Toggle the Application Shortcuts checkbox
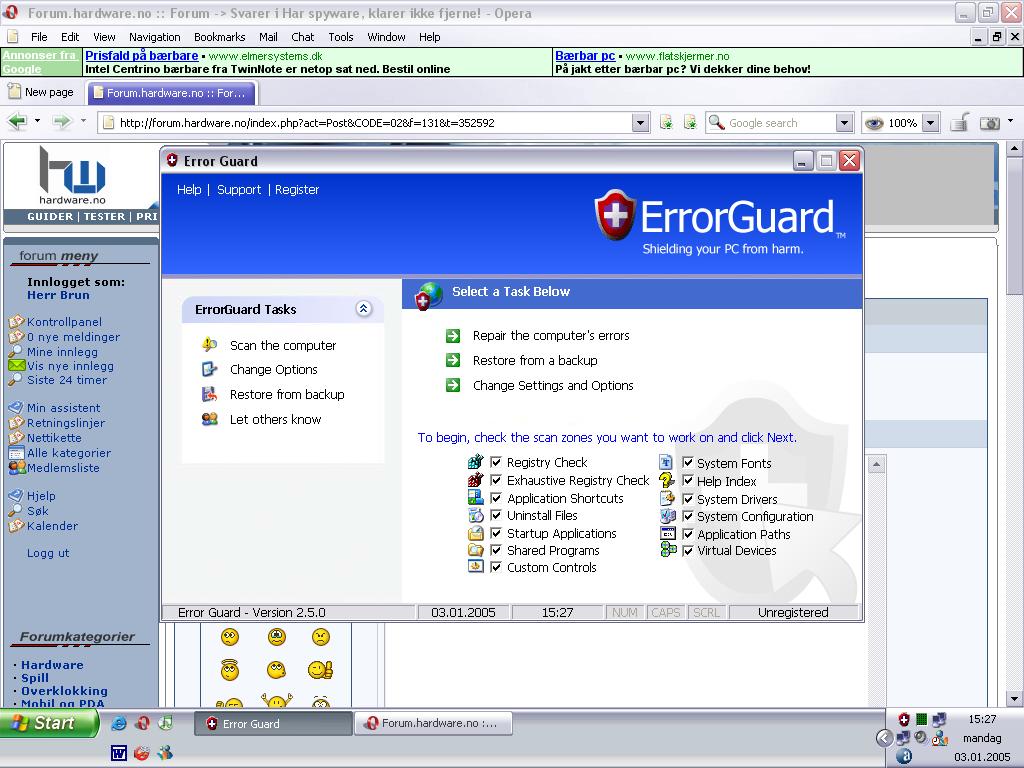The height and width of the screenshot is (768, 1024). coord(496,498)
